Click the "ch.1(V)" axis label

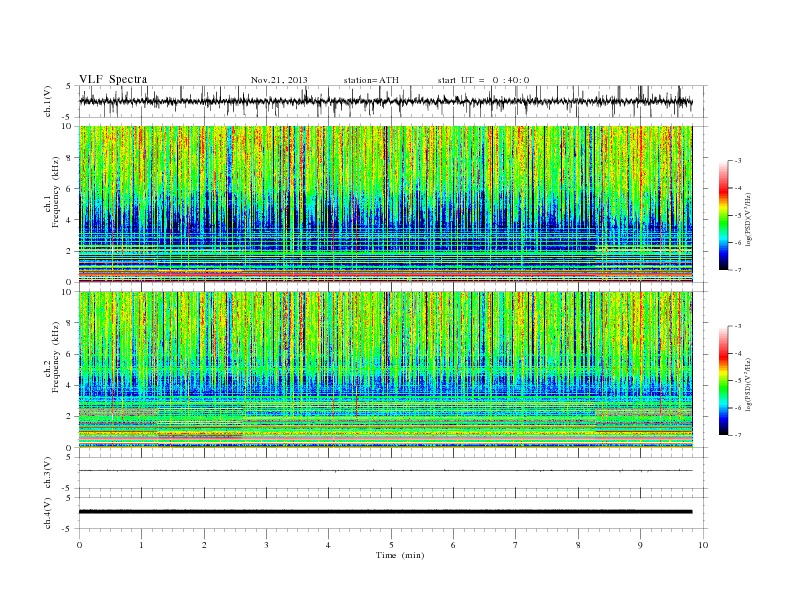[48, 101]
